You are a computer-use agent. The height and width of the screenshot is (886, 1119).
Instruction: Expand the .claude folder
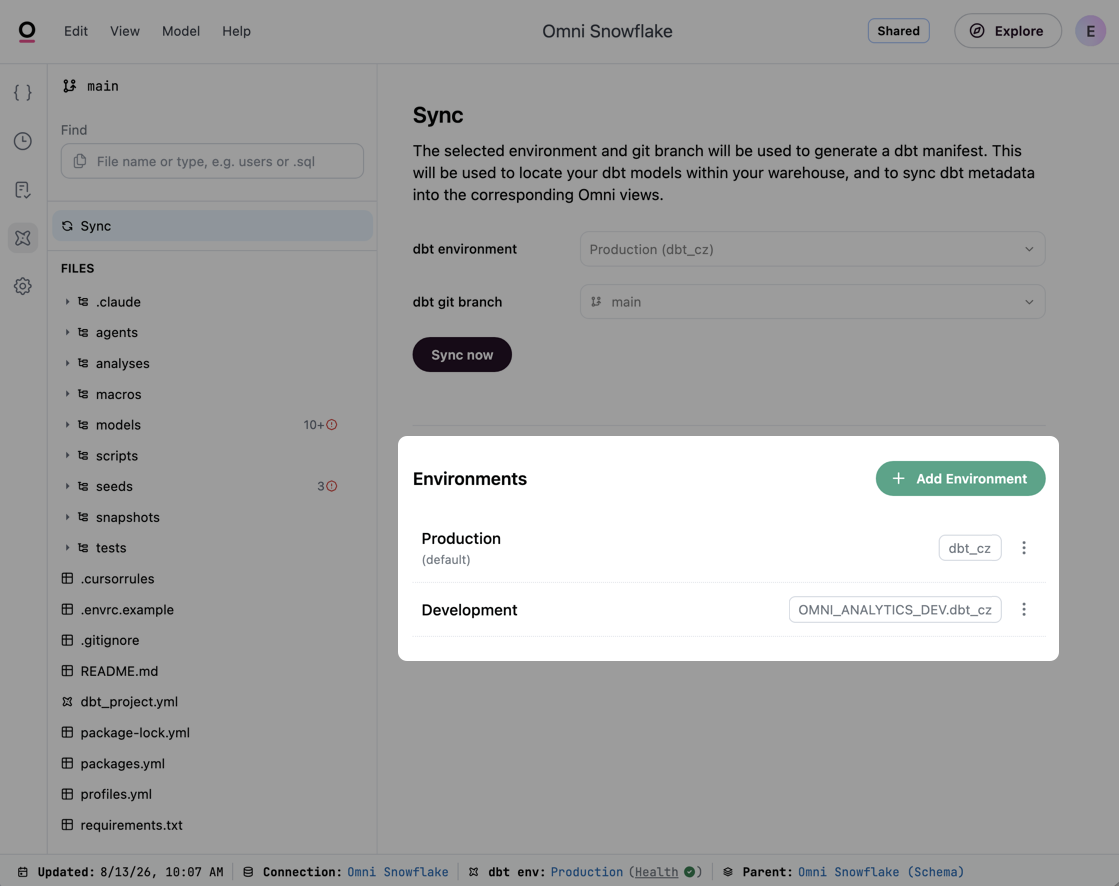tap(67, 302)
